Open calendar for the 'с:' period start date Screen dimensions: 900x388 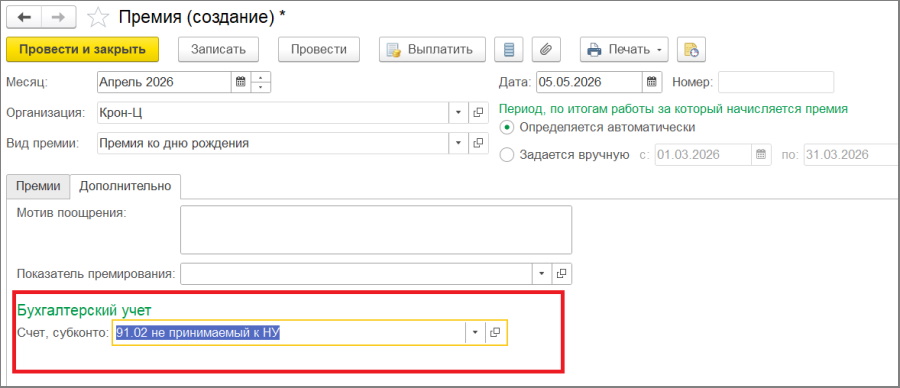(761, 154)
